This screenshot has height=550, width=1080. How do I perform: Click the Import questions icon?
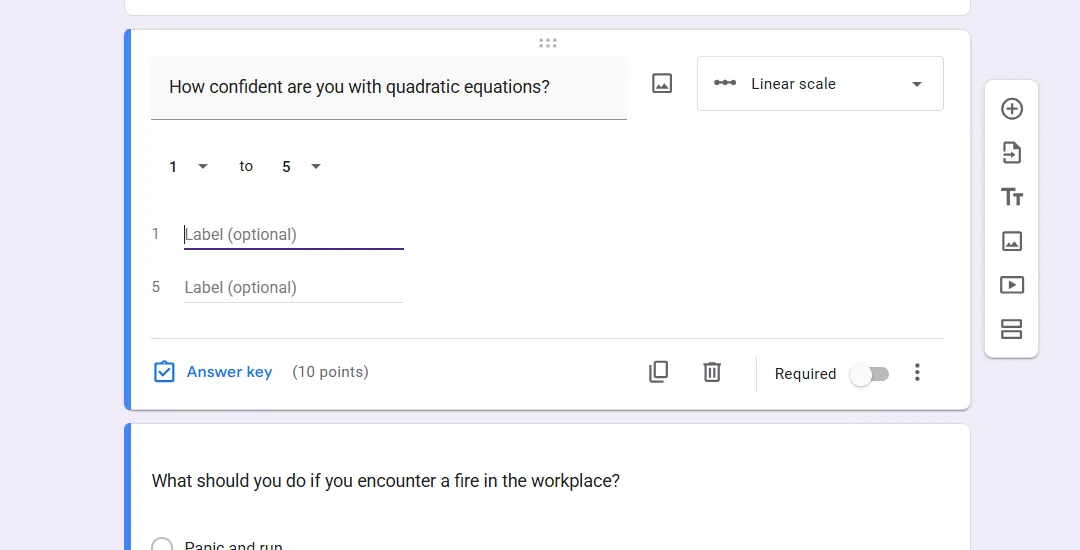[x=1012, y=153]
